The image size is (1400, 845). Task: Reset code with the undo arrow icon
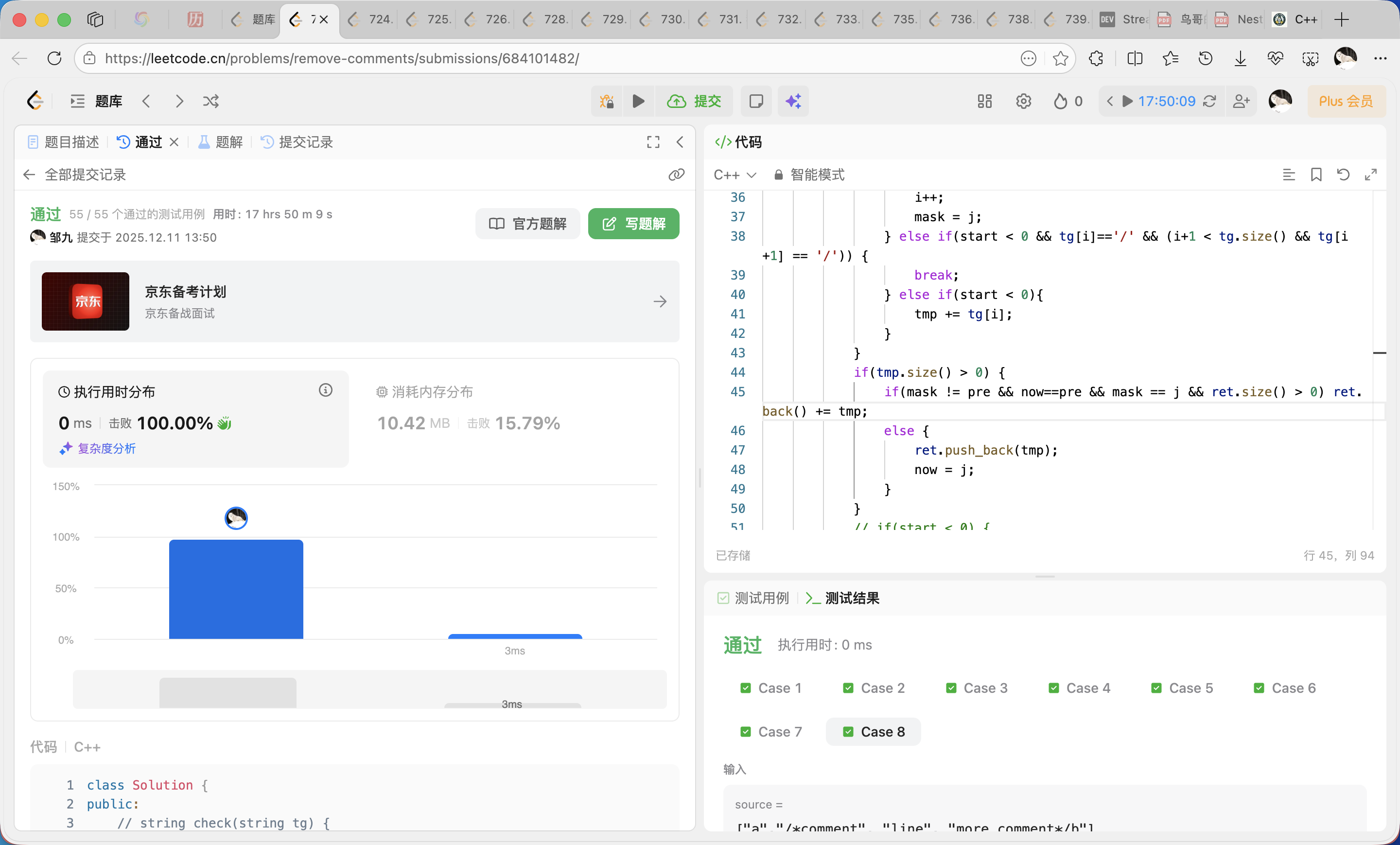[x=1343, y=175]
